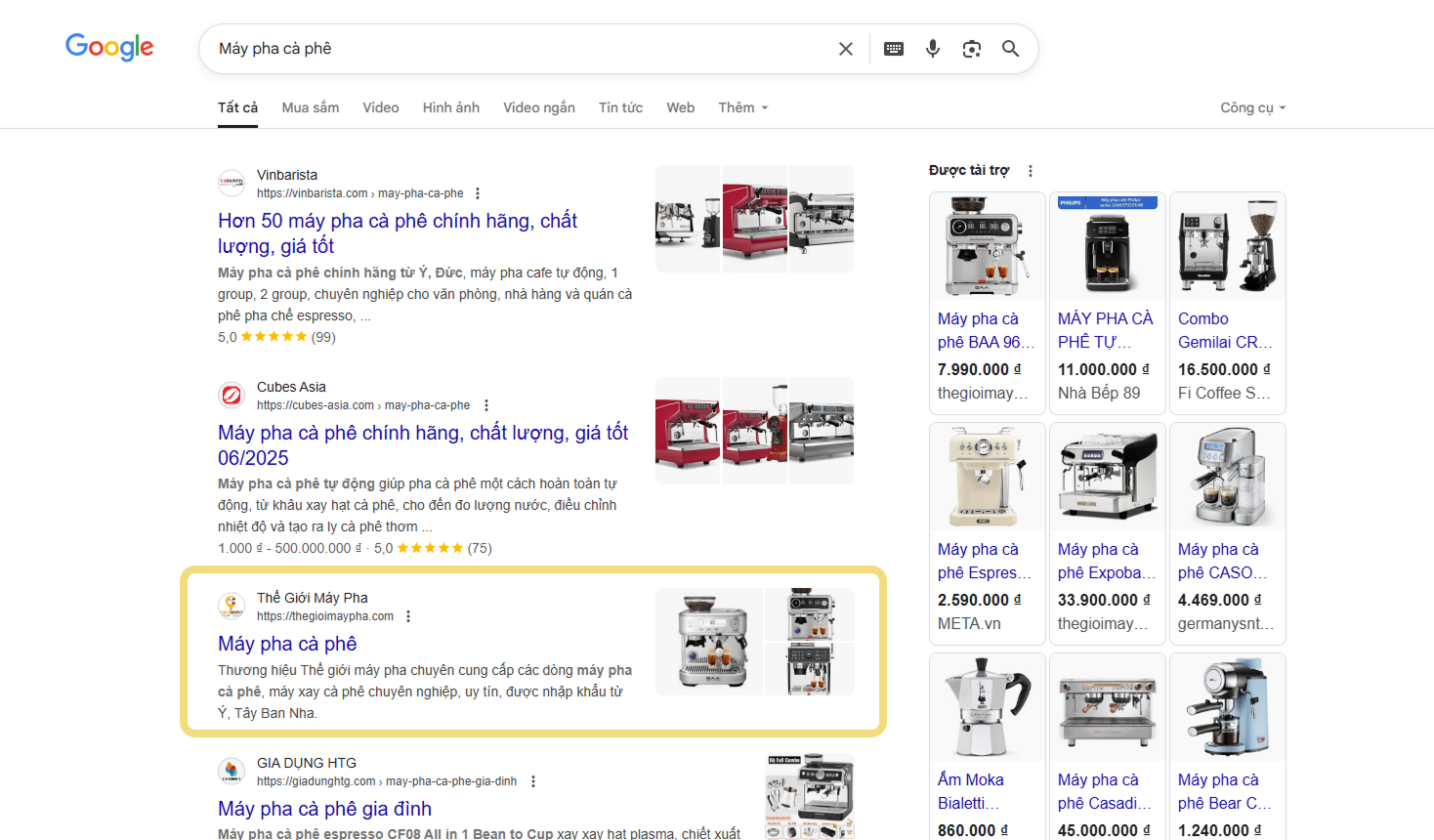Open sponsored product 'MÁY PHA CÀ PHÊ TỰ…'
Viewport: 1434px width, 840px height.
coord(1106,330)
